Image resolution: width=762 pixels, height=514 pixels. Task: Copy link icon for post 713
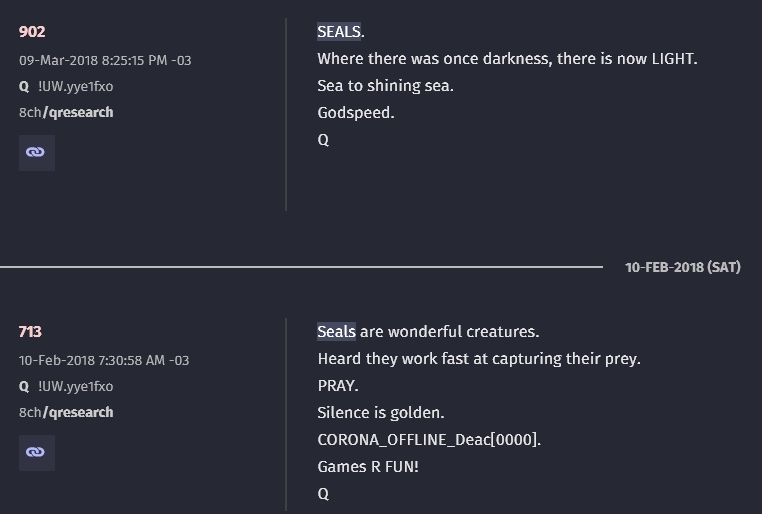coord(36,453)
